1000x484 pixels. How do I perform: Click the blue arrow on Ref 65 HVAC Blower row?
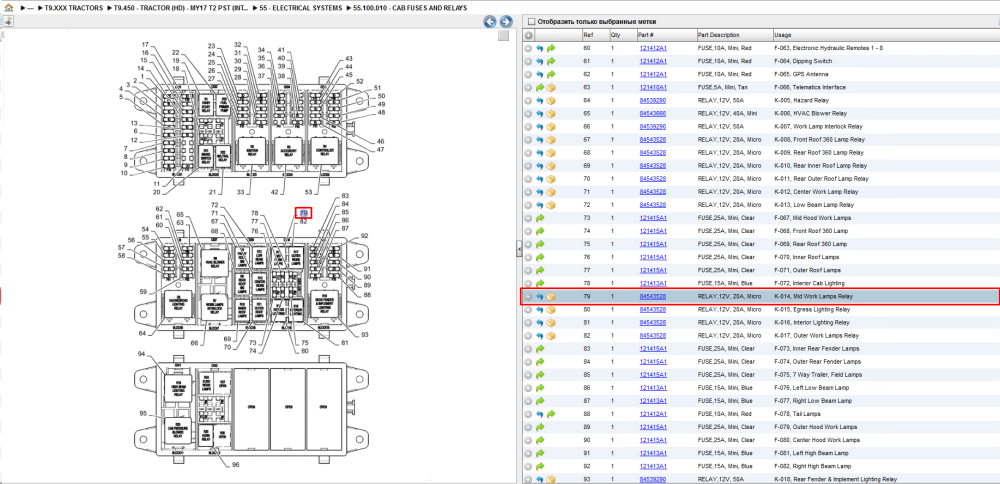[540, 114]
